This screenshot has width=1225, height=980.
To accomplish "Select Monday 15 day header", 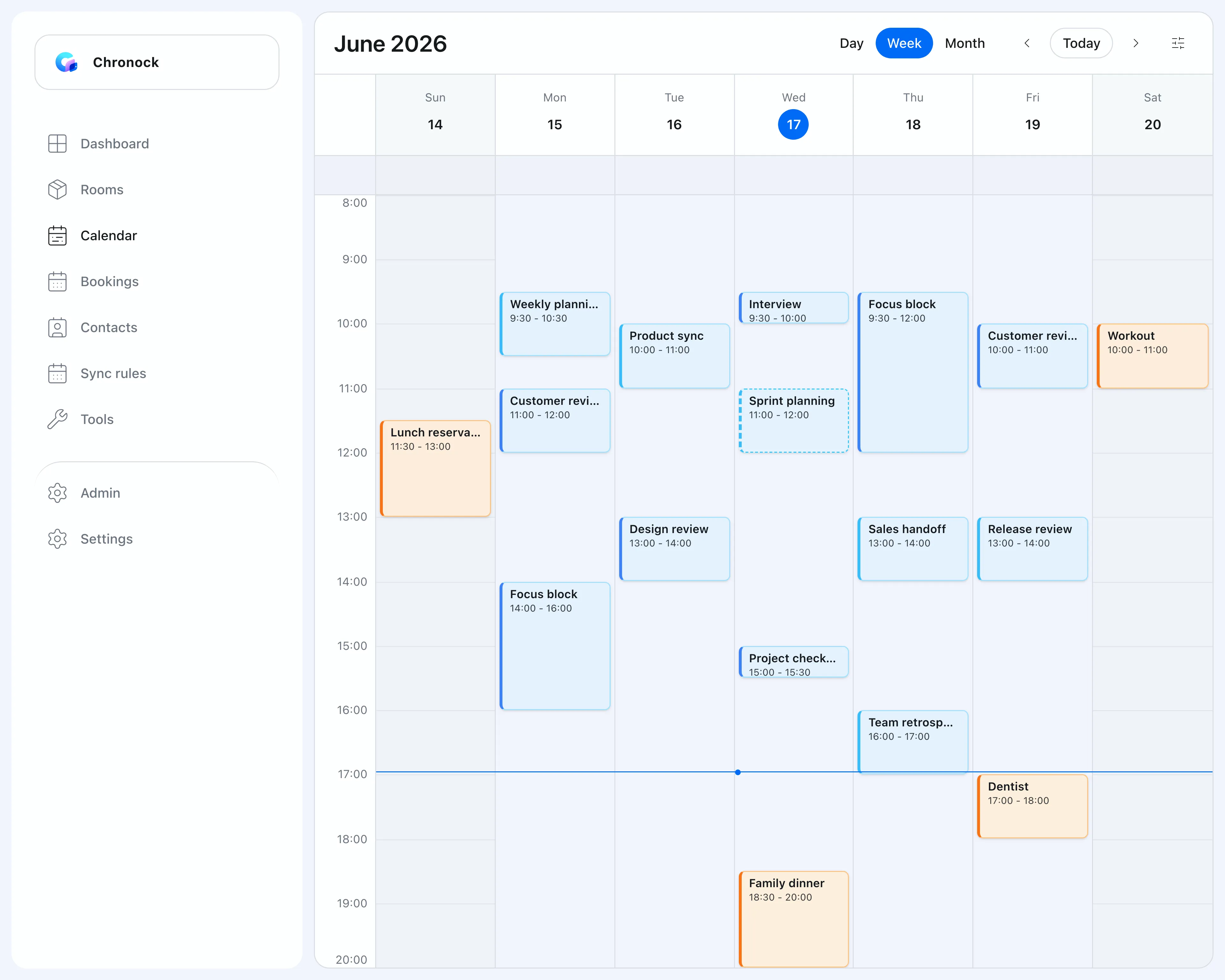I will [x=554, y=114].
